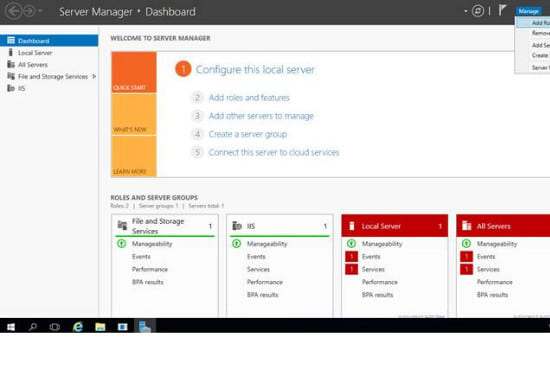Open the Local Server tile header

[x=395, y=226]
